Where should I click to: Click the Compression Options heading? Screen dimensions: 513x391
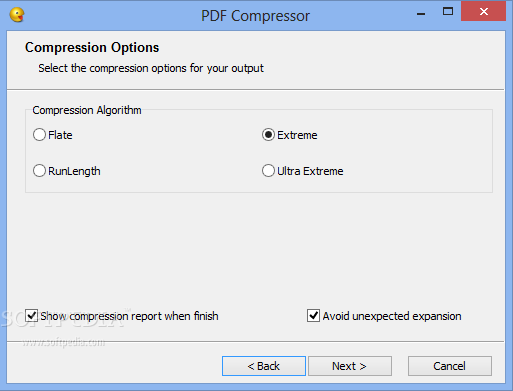point(92,47)
